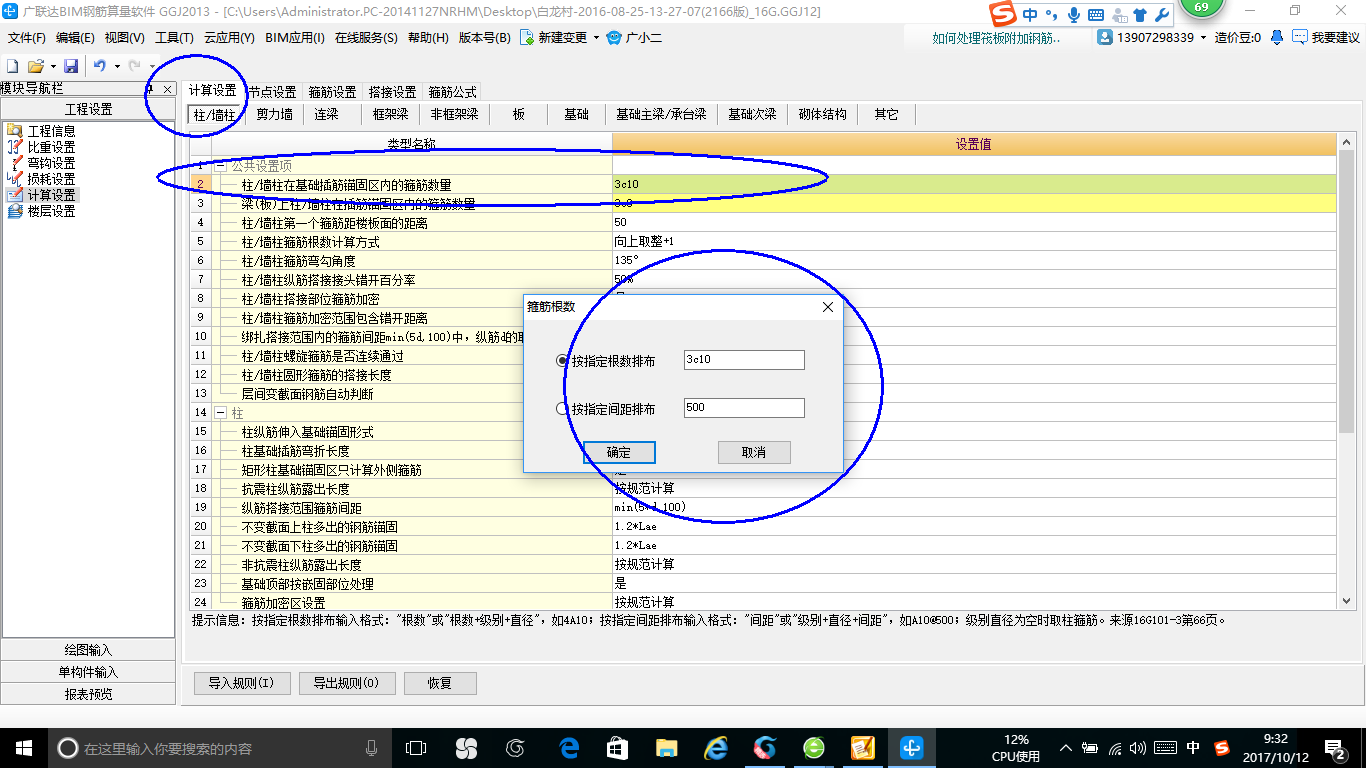
Task: Select 工程信息 in the navigation tree
Action: (x=51, y=131)
